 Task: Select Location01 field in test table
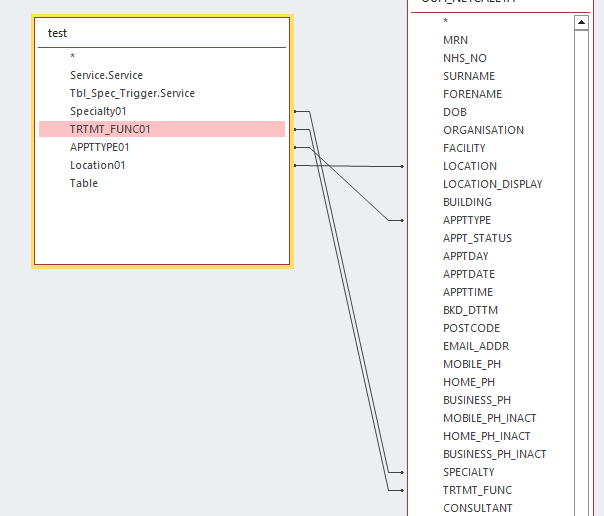(98, 165)
